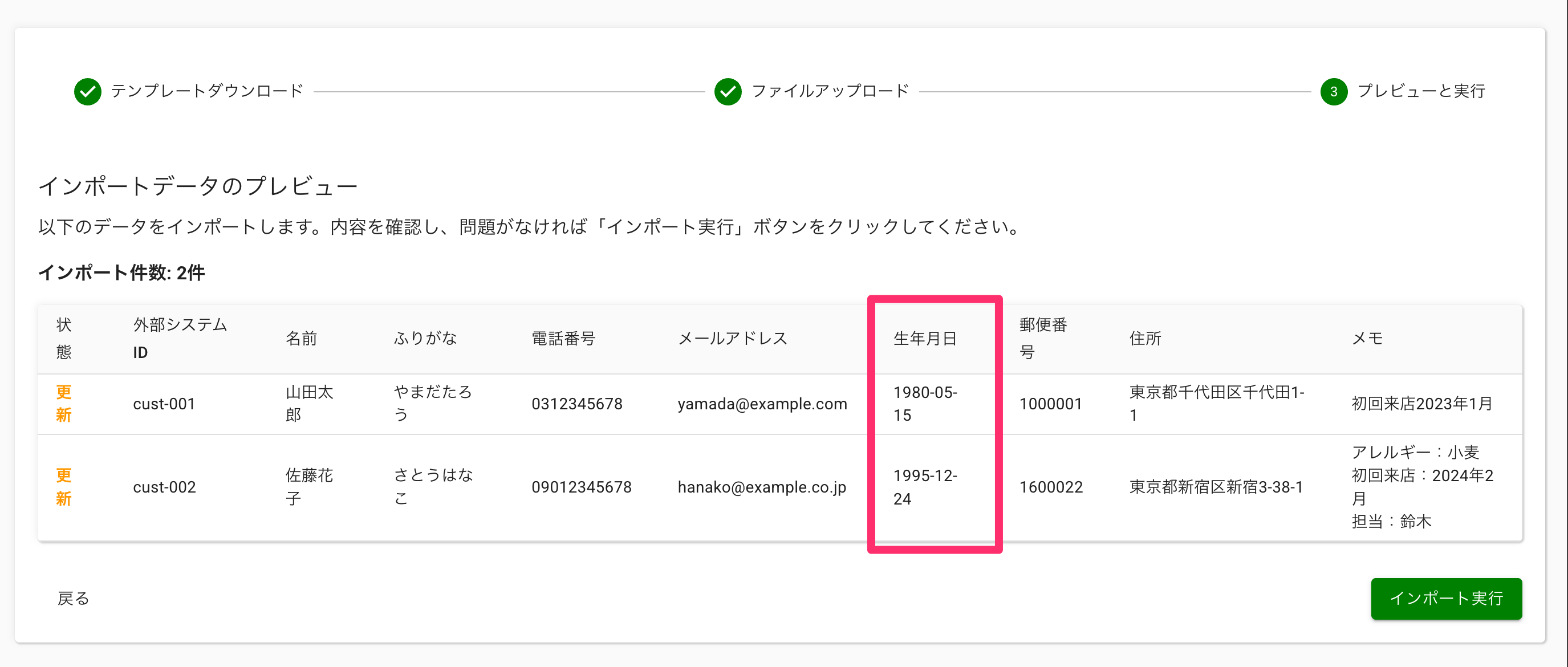
Task: Click the インポートデータのプレビュー heading
Action: pyautogui.click(x=198, y=186)
